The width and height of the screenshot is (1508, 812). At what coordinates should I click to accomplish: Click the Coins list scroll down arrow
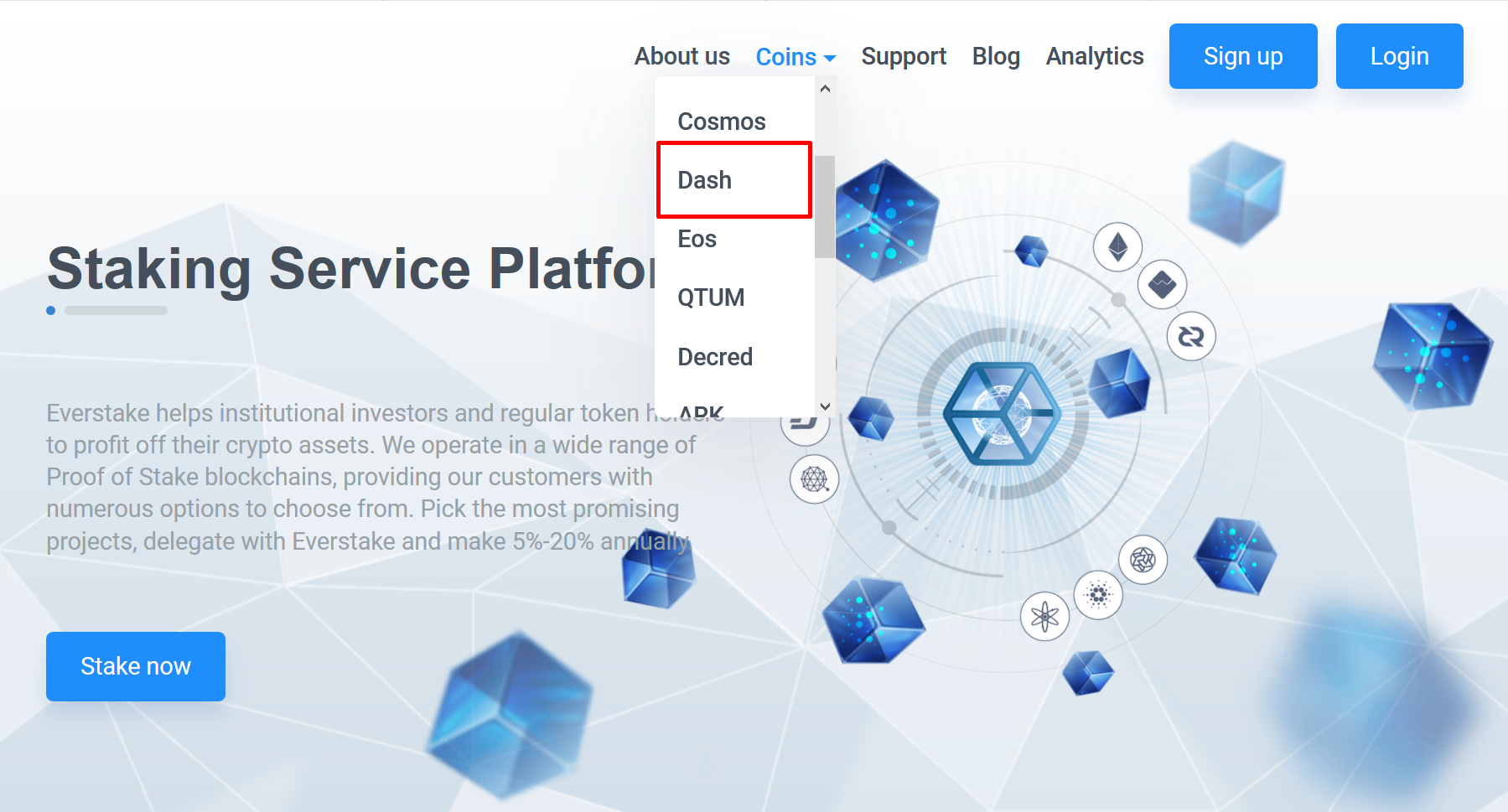[x=826, y=406]
